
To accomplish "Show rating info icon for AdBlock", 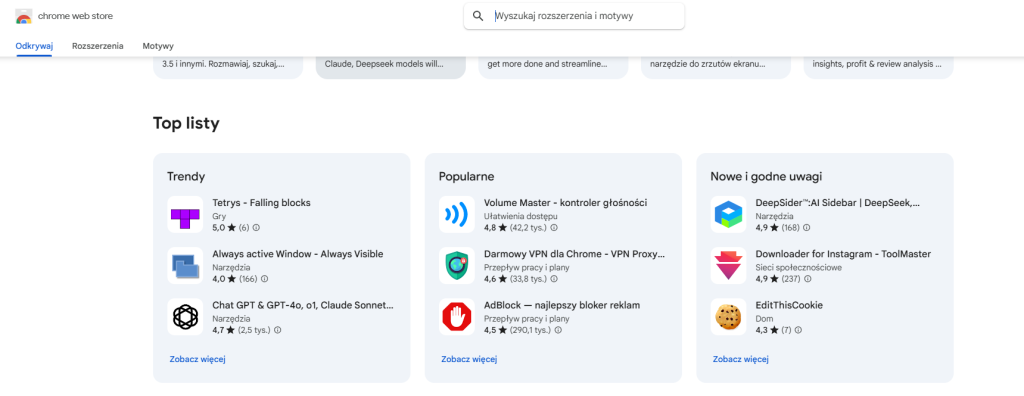I will (558, 330).
